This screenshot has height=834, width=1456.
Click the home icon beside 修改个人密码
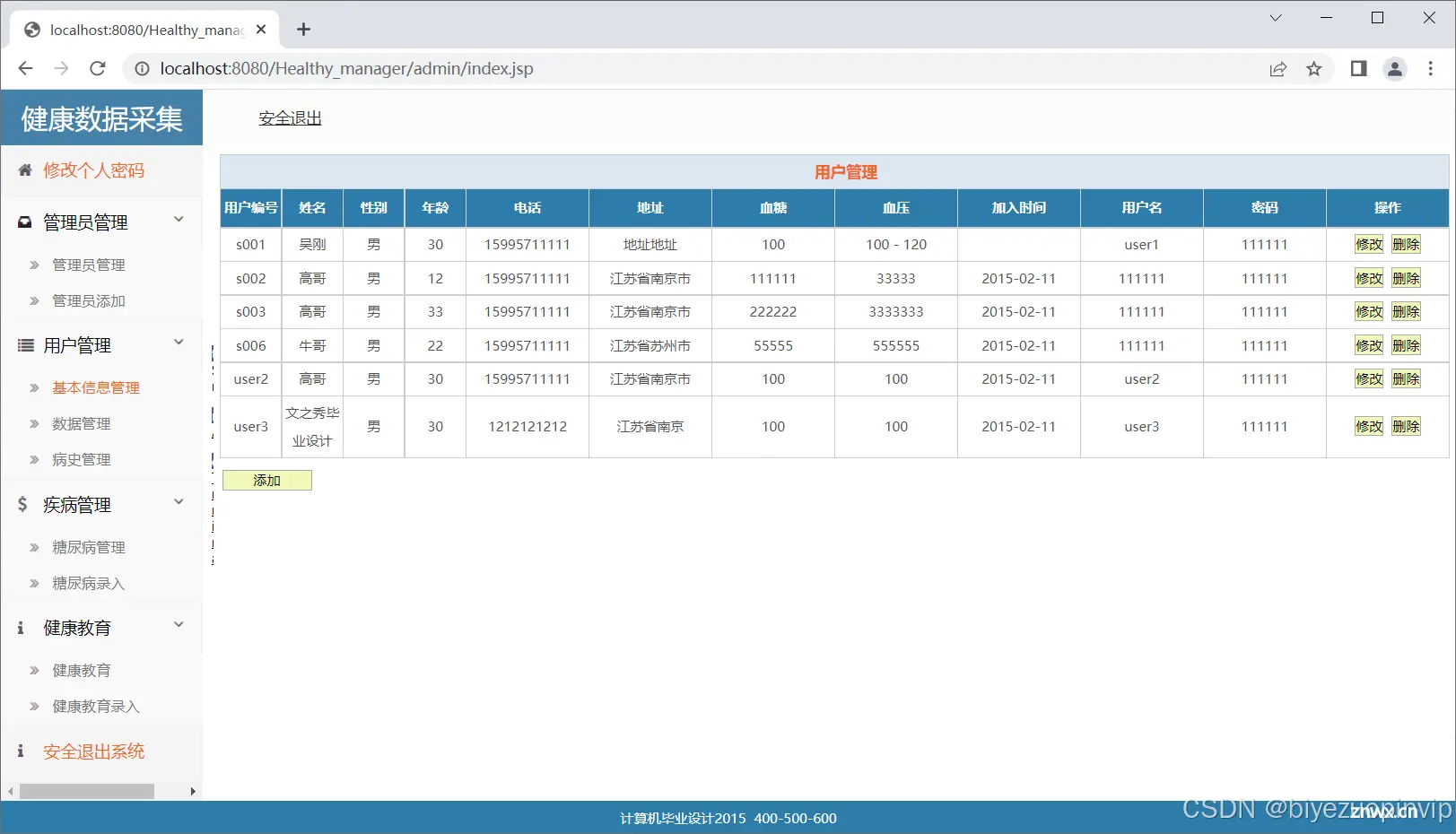click(25, 169)
